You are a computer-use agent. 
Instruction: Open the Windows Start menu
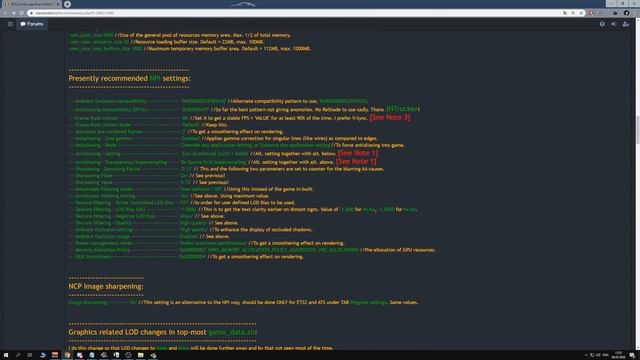(6, 355)
